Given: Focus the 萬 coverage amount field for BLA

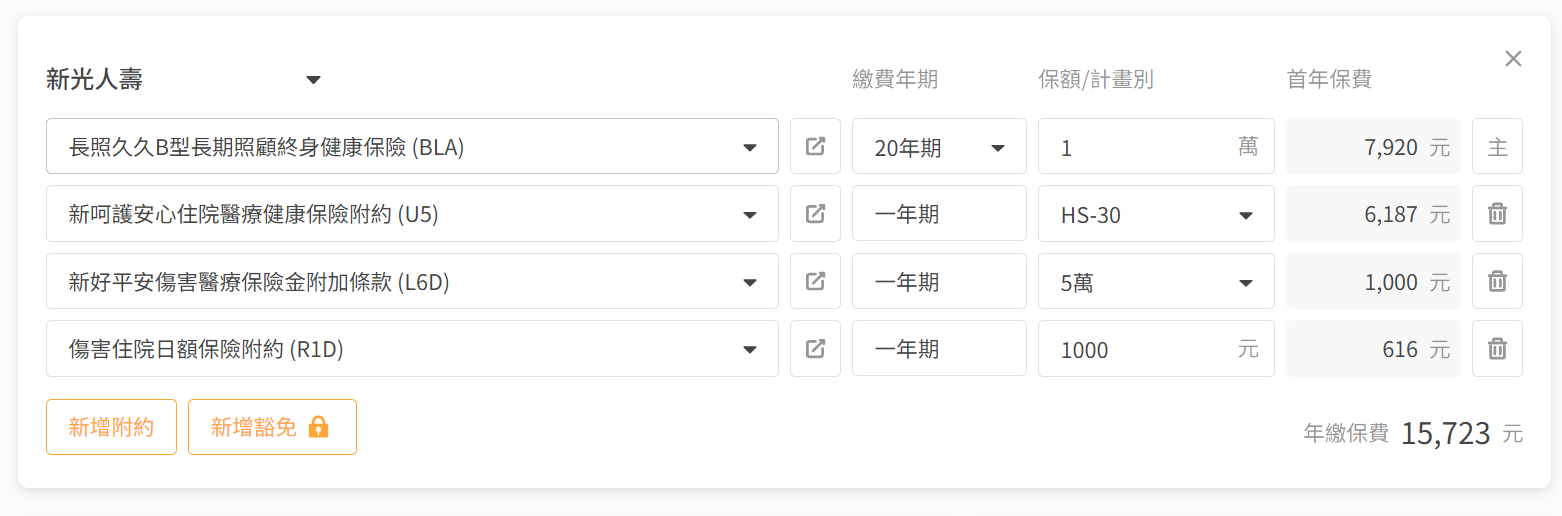Looking at the screenshot, I should point(1156,147).
